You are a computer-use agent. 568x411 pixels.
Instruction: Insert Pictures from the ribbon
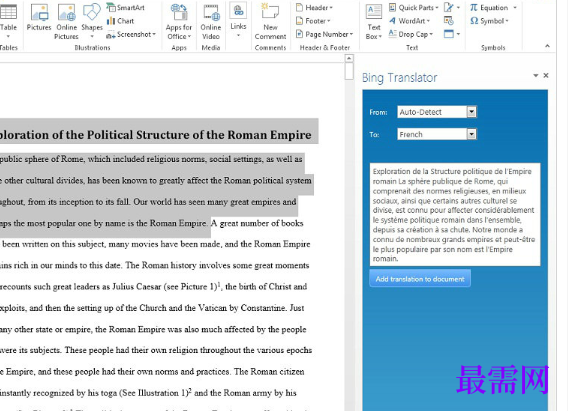click(39, 17)
